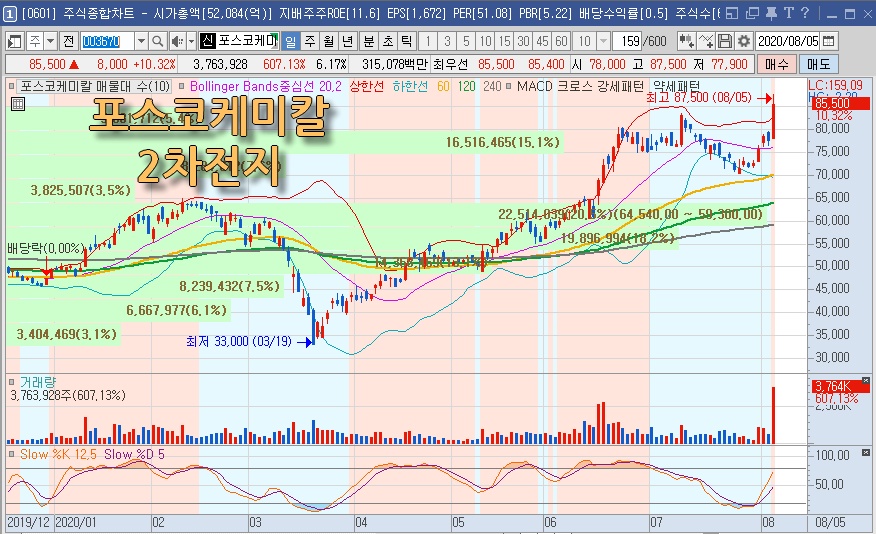876x534 pixels.
Task: Select the 틱 tick chart tab
Action: (x=407, y=41)
